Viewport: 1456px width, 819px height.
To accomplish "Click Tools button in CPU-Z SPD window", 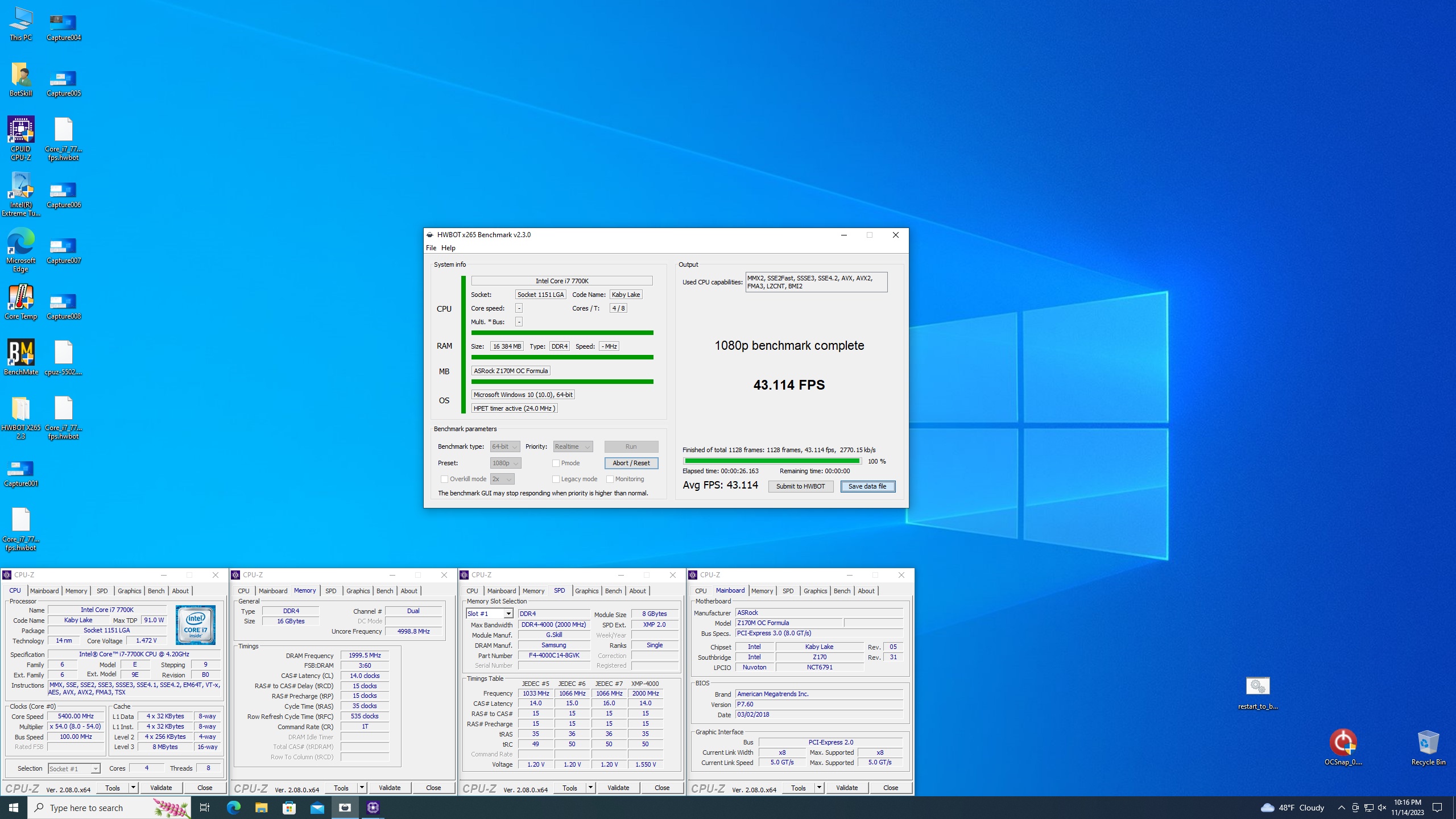I will 569,788.
